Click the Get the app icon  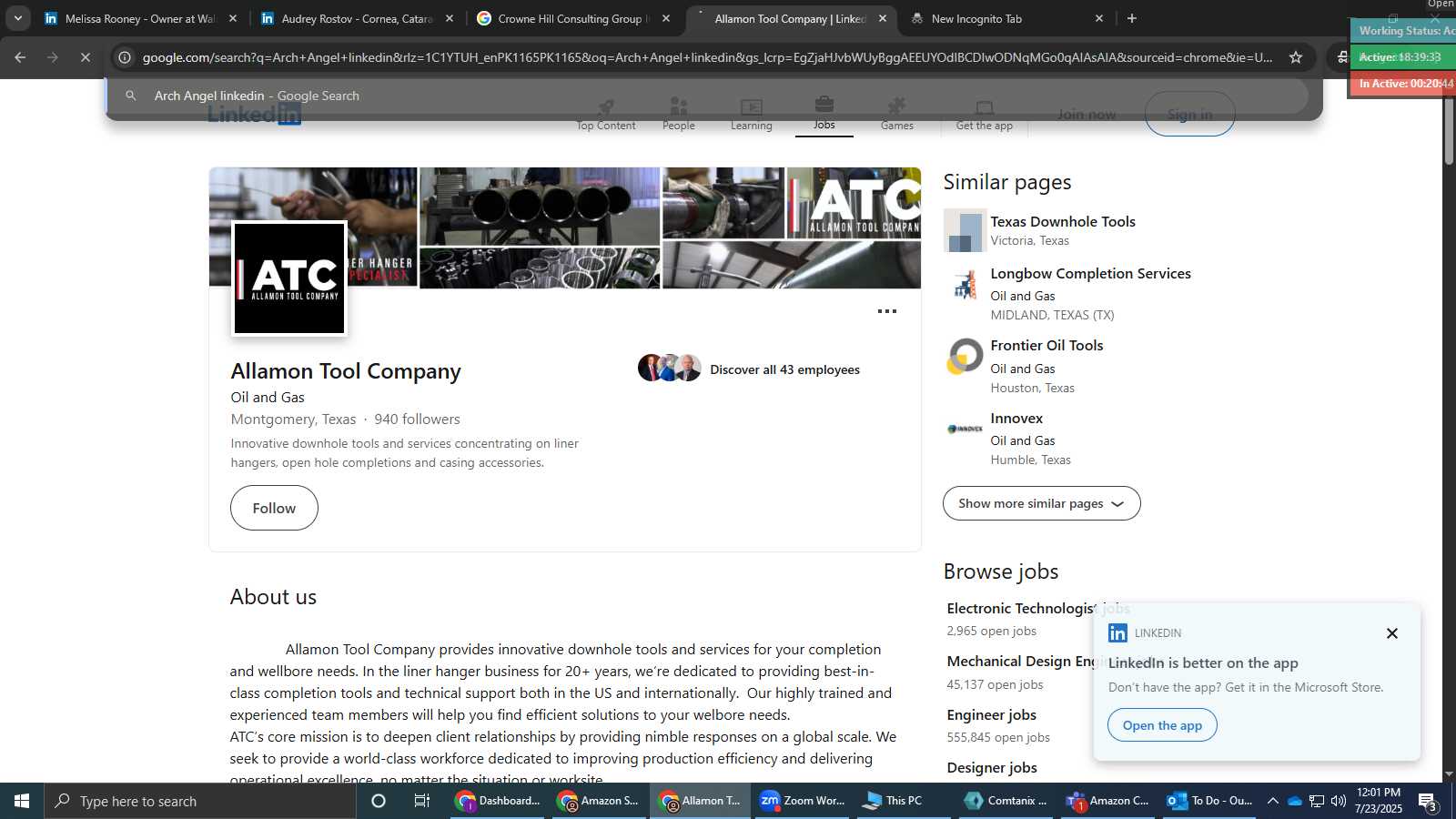pos(984,114)
